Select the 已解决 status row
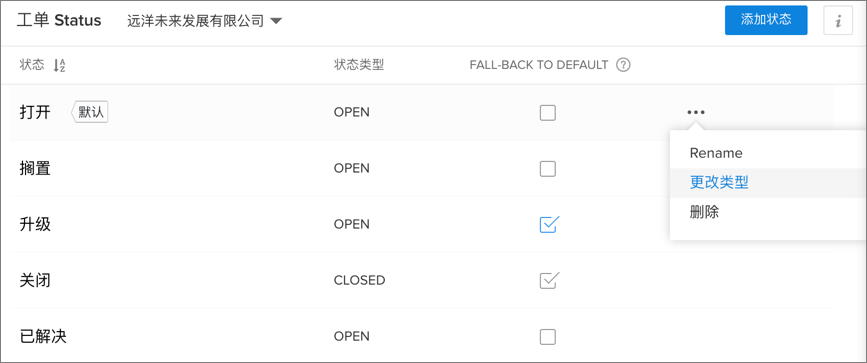867x363 pixels. pos(421,336)
